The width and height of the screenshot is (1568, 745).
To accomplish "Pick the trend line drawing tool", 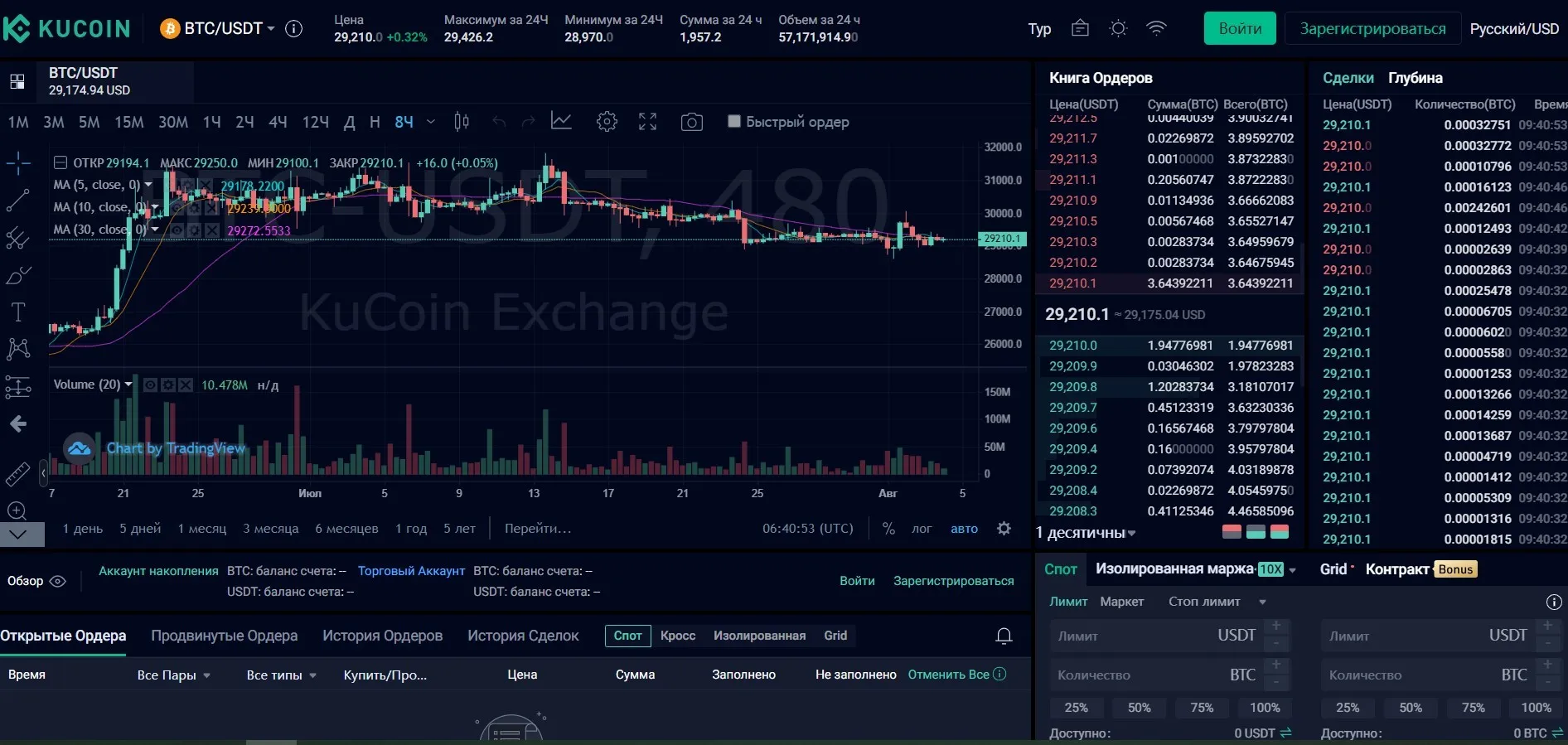I will pyautogui.click(x=18, y=200).
